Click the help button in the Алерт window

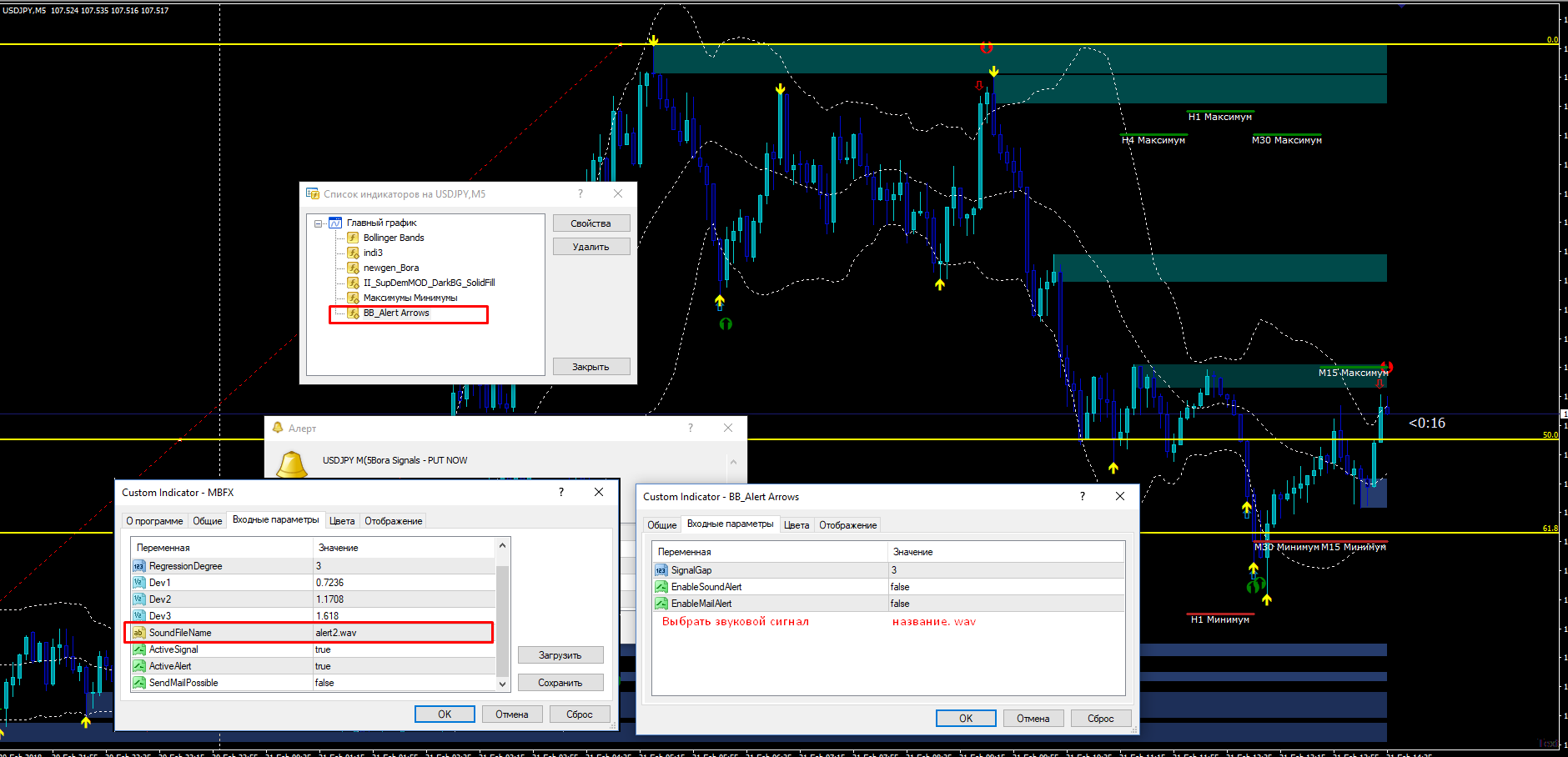click(x=690, y=428)
